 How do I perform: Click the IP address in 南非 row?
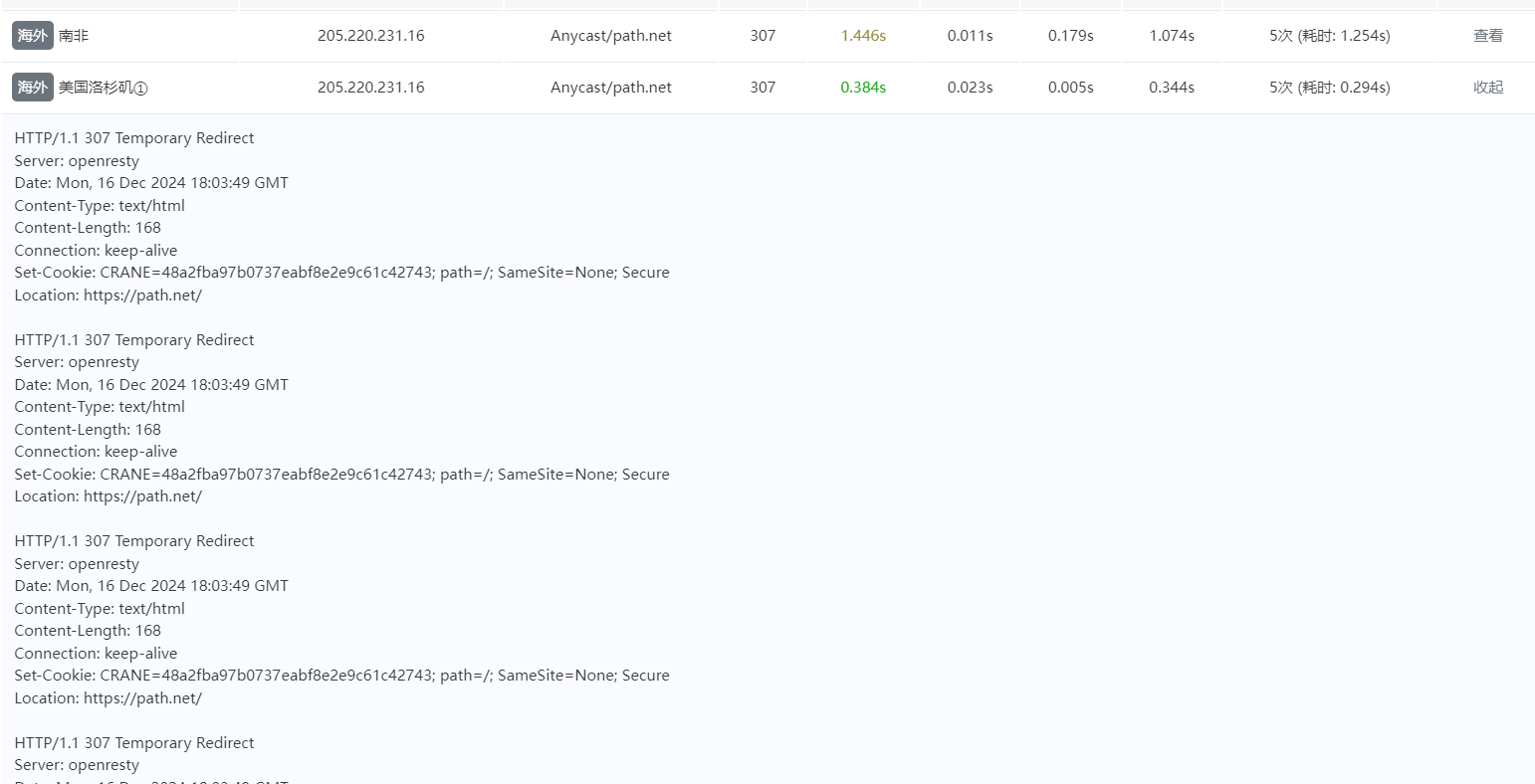click(370, 36)
